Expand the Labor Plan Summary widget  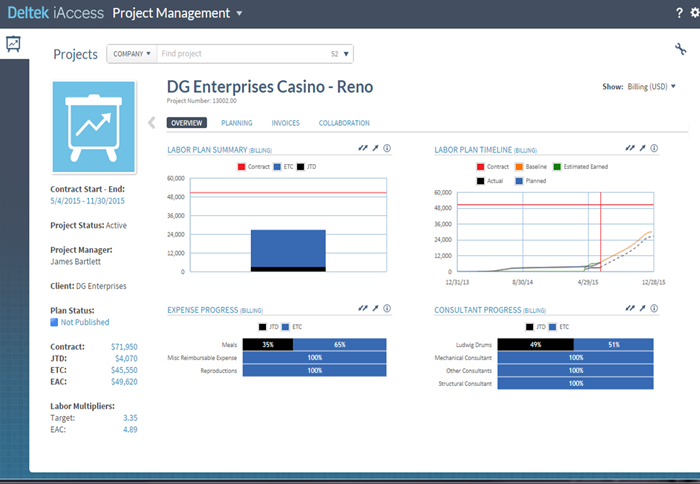[362, 148]
